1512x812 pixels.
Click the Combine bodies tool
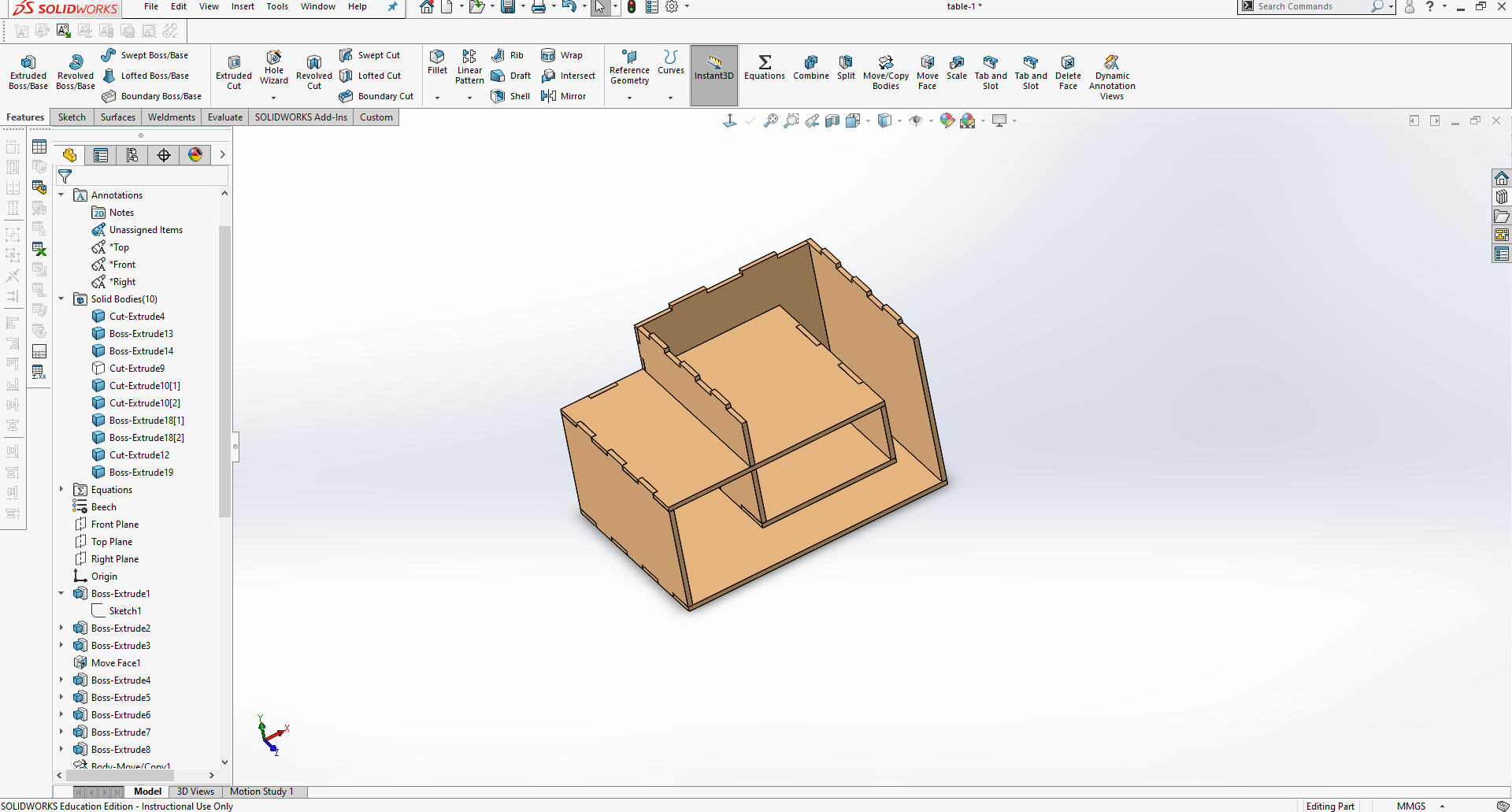click(811, 67)
